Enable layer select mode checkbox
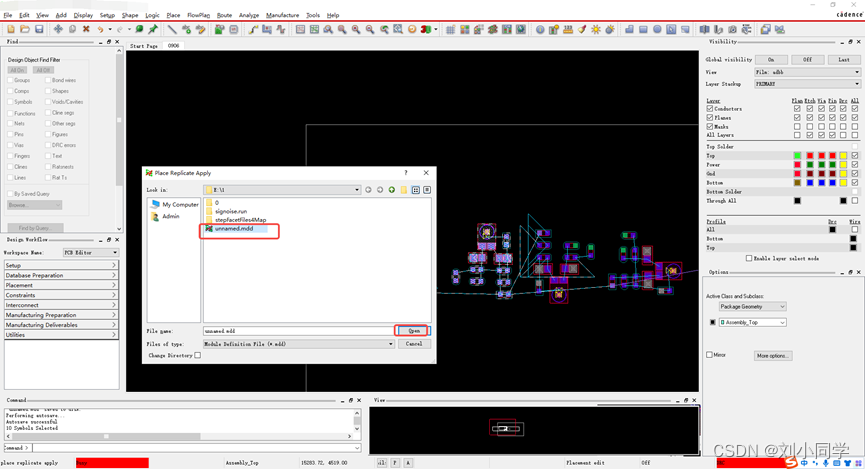865x469 pixels. click(x=749, y=258)
